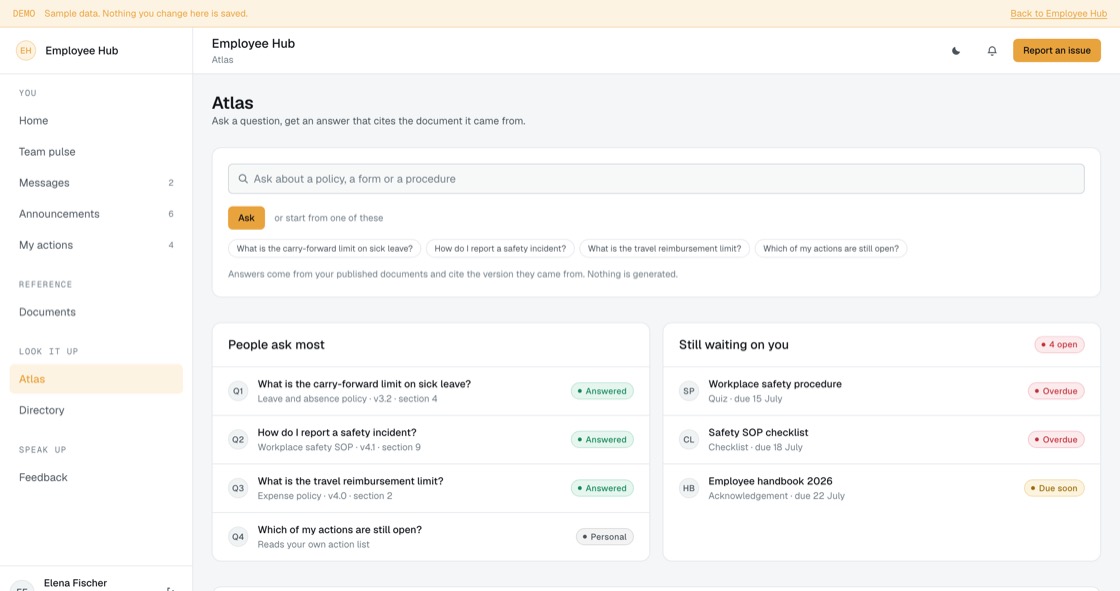Toggle dark mode moon icon

(956, 51)
